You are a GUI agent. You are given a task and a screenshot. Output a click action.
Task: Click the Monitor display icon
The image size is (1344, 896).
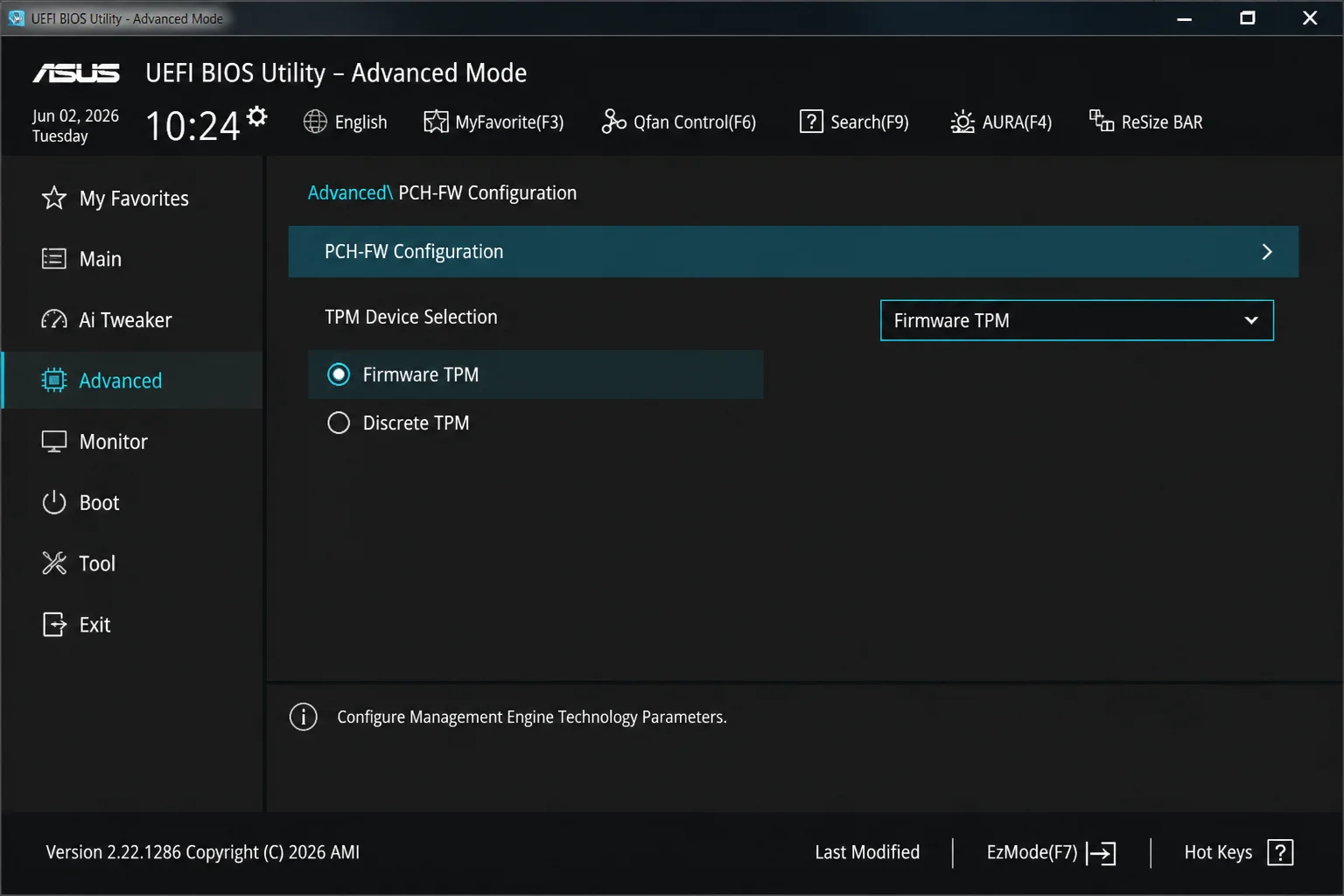[x=54, y=442]
